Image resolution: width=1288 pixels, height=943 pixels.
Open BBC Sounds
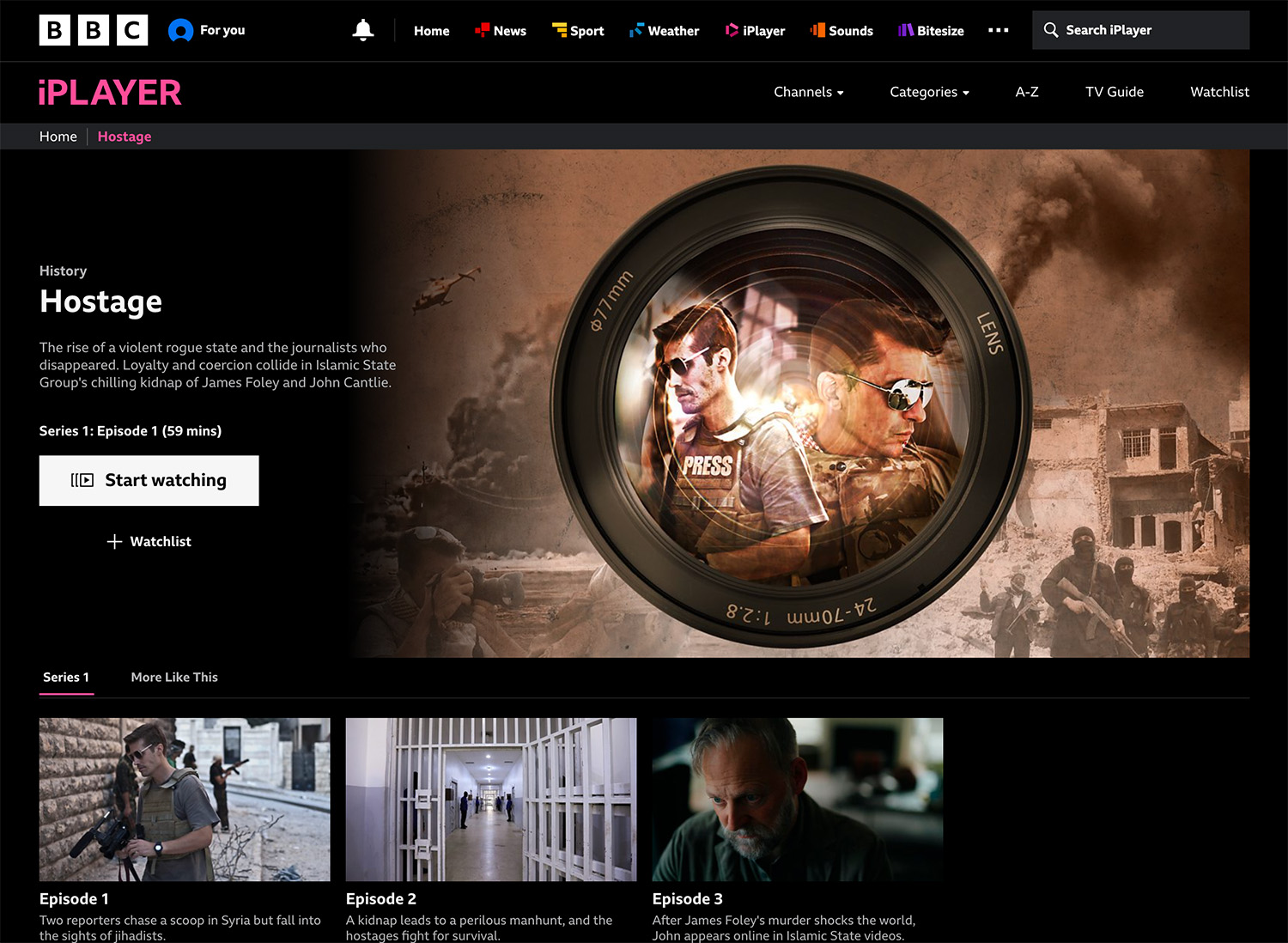pyautogui.click(x=841, y=31)
